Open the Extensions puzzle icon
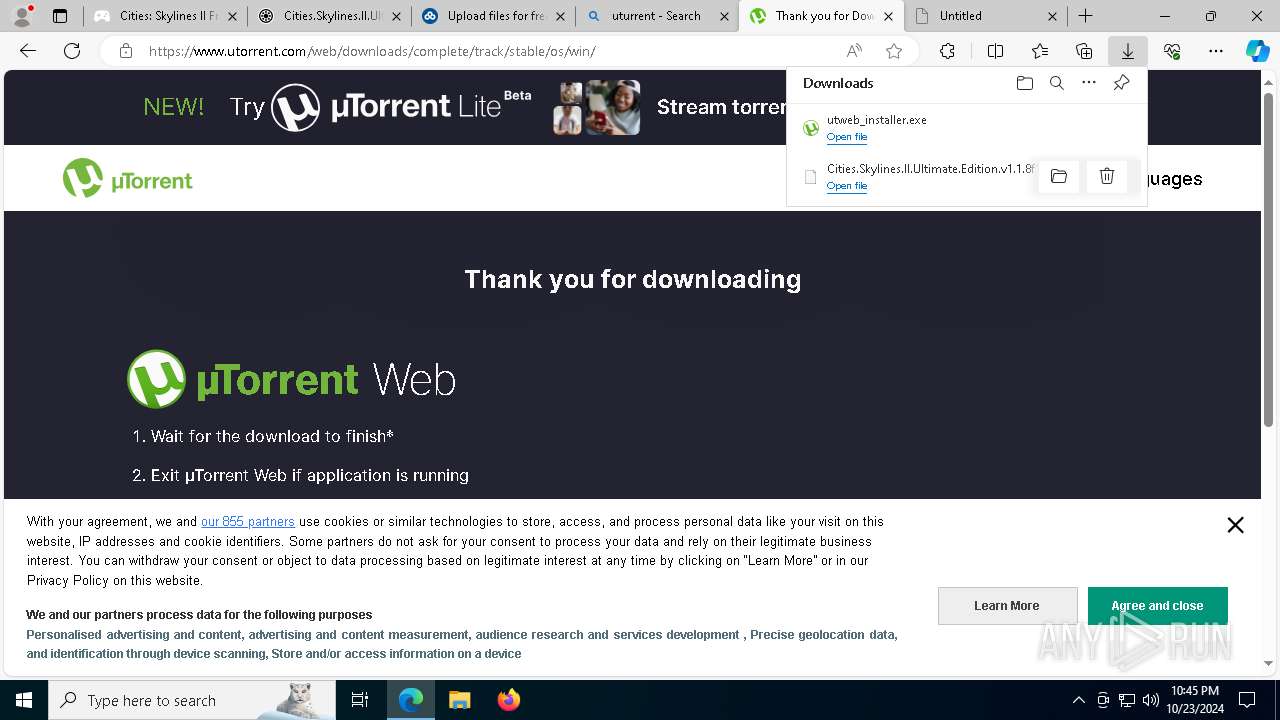Viewport: 1280px width, 720px height. pos(947,51)
